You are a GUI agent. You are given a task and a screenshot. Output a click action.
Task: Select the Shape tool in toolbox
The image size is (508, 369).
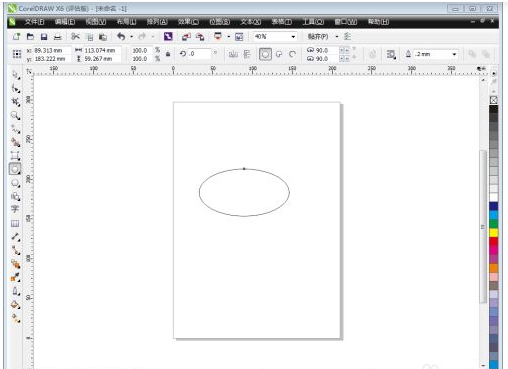[x=16, y=88]
